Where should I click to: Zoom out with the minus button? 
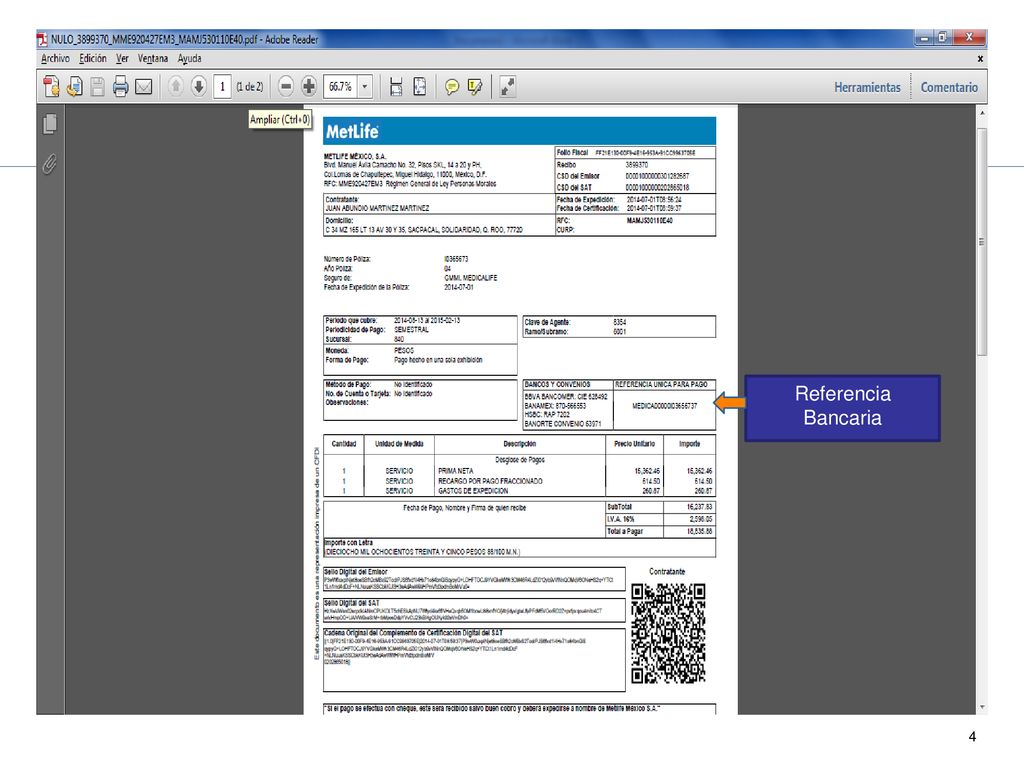[x=285, y=86]
